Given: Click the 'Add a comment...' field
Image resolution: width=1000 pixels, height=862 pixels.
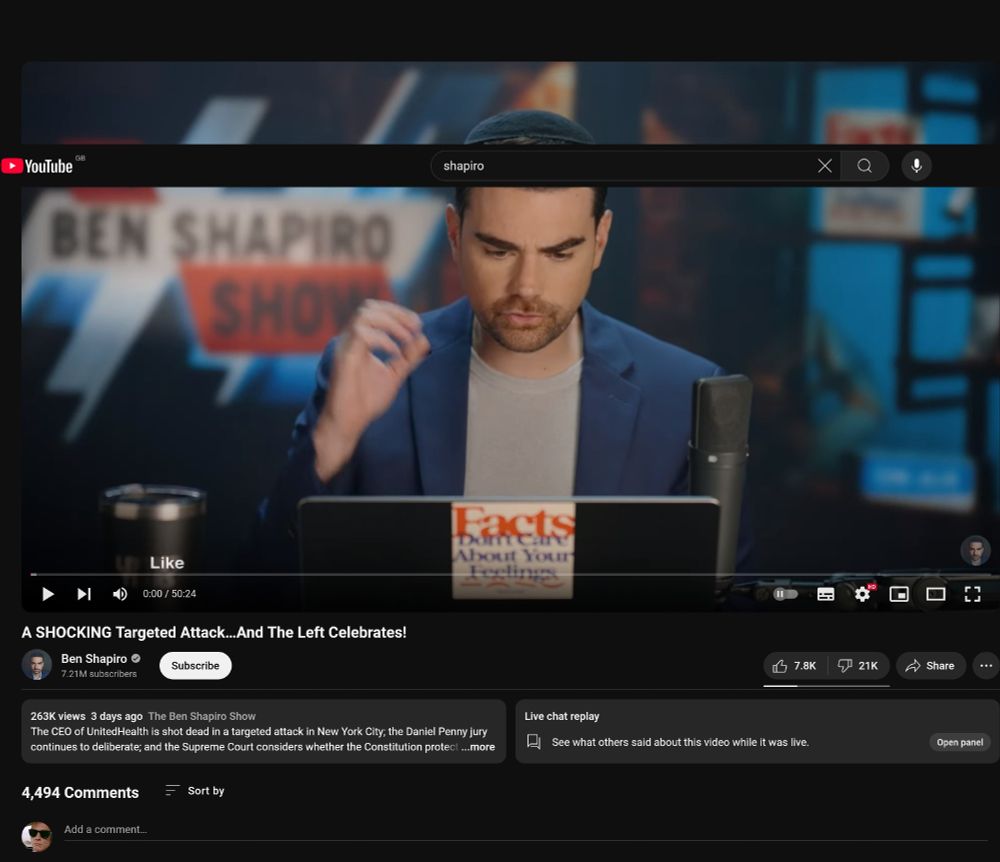Looking at the screenshot, I should pos(526,830).
